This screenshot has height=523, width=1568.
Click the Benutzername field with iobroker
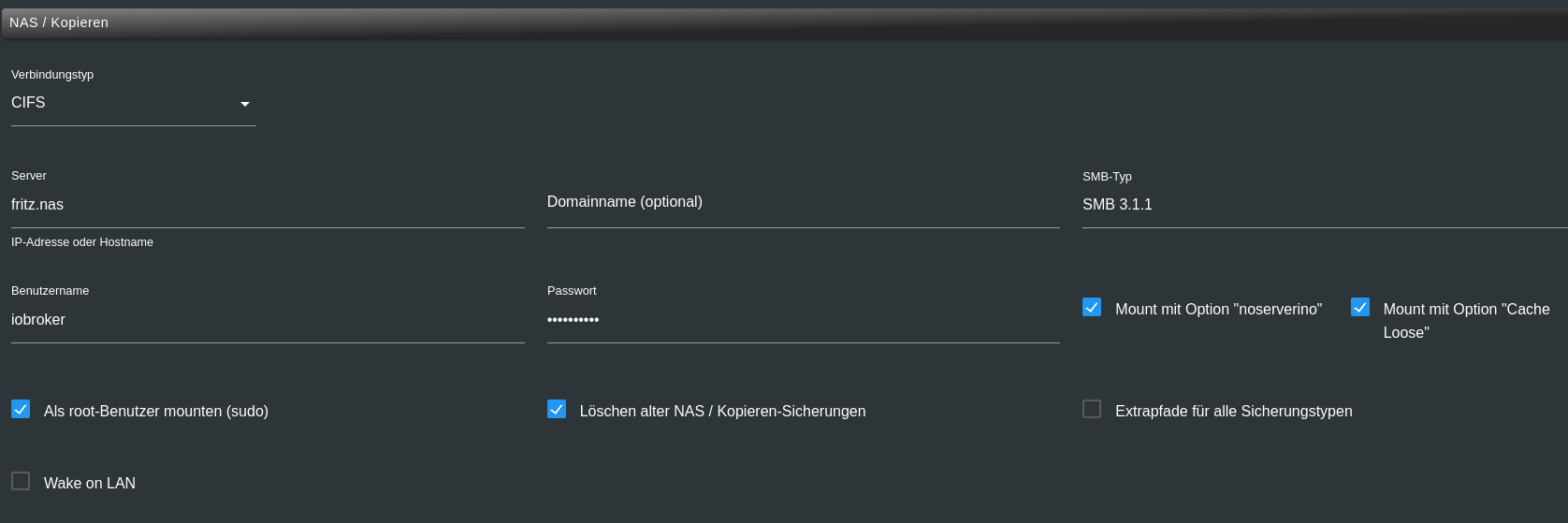pyautogui.click(x=268, y=320)
